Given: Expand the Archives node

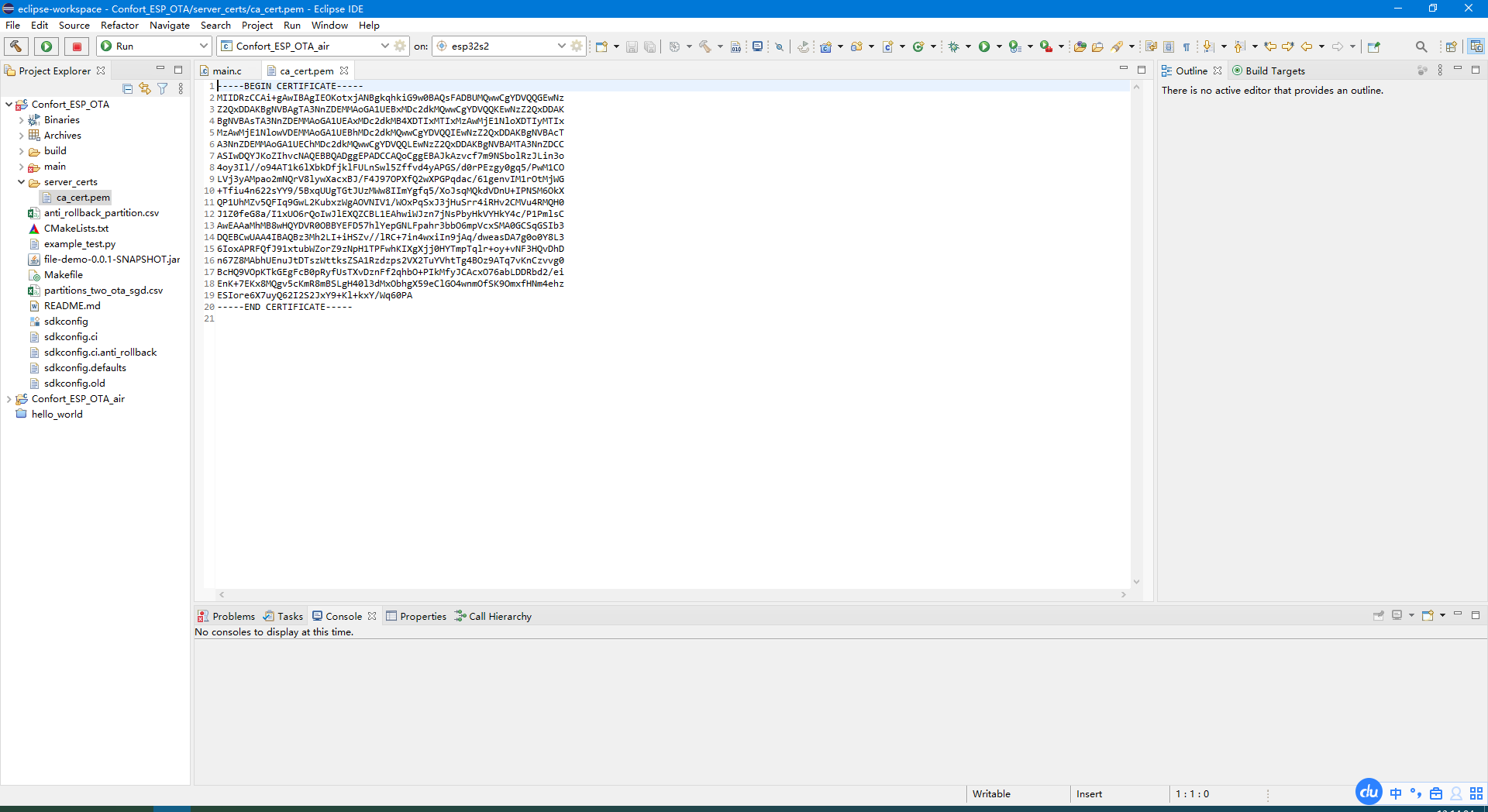Looking at the screenshot, I should 21,136.
